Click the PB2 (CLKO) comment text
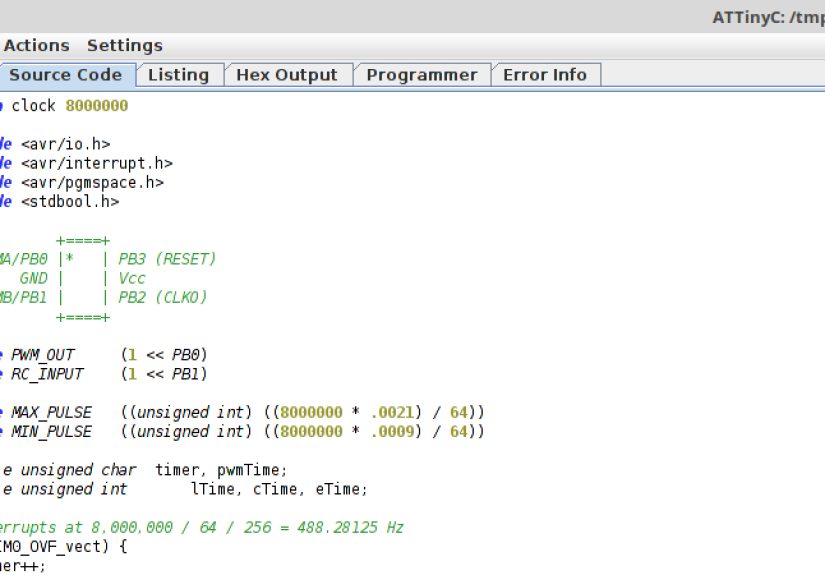 [163, 298]
